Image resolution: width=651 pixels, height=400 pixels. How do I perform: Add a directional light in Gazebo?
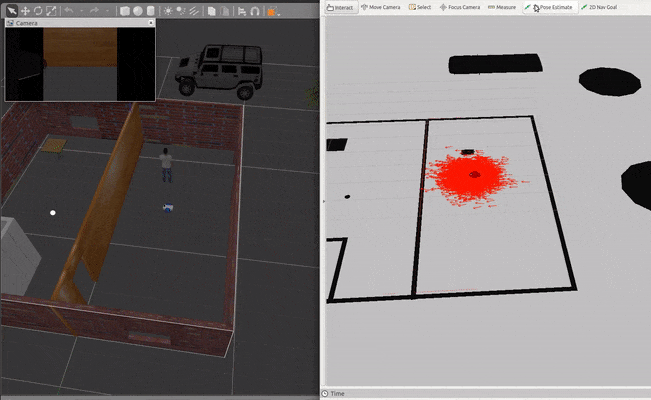click(x=193, y=11)
